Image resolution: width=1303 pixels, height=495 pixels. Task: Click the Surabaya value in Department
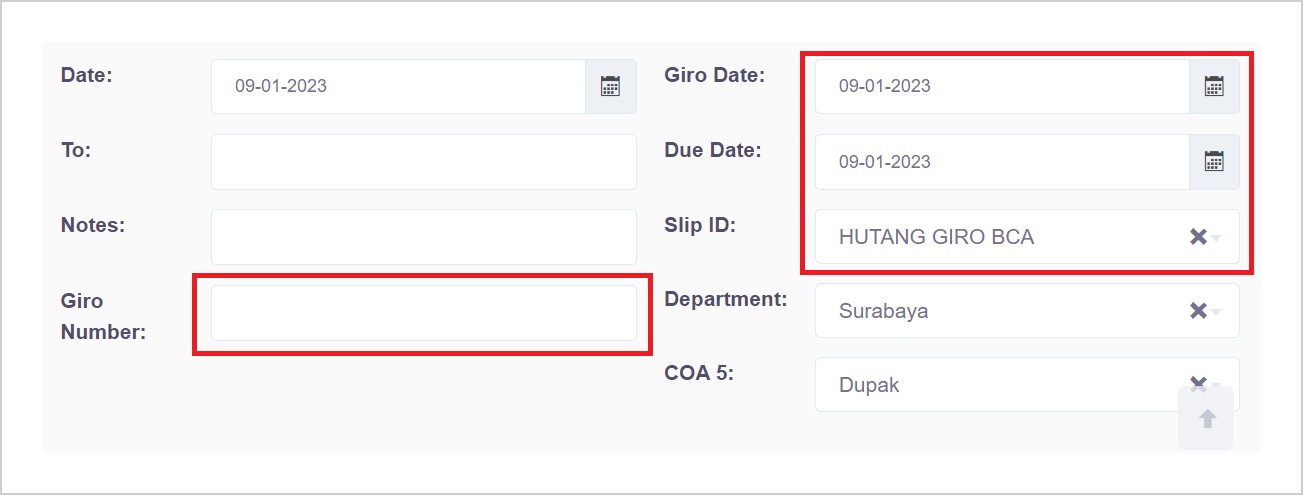coord(883,311)
